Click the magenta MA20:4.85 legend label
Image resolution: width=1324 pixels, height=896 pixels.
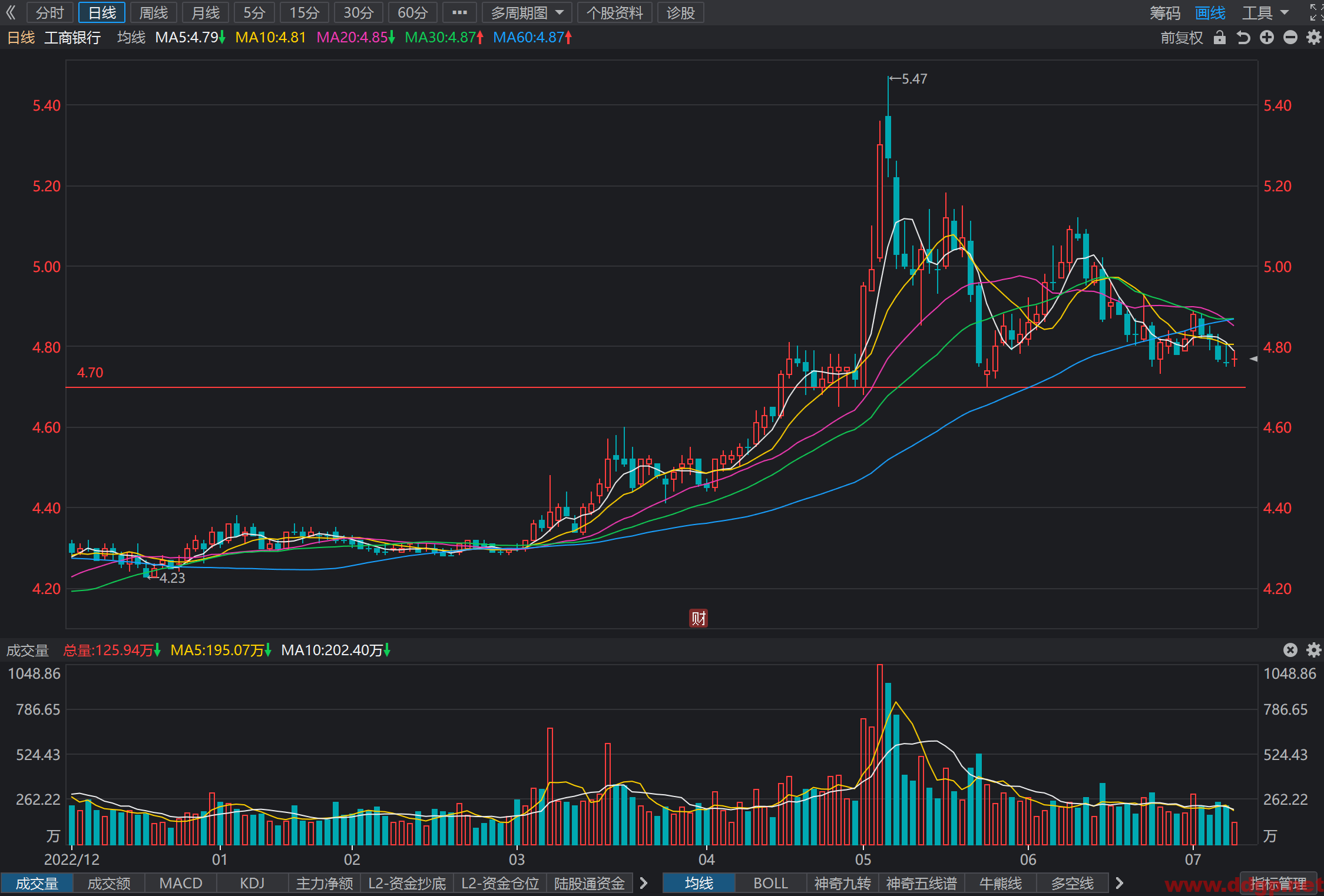(356, 38)
